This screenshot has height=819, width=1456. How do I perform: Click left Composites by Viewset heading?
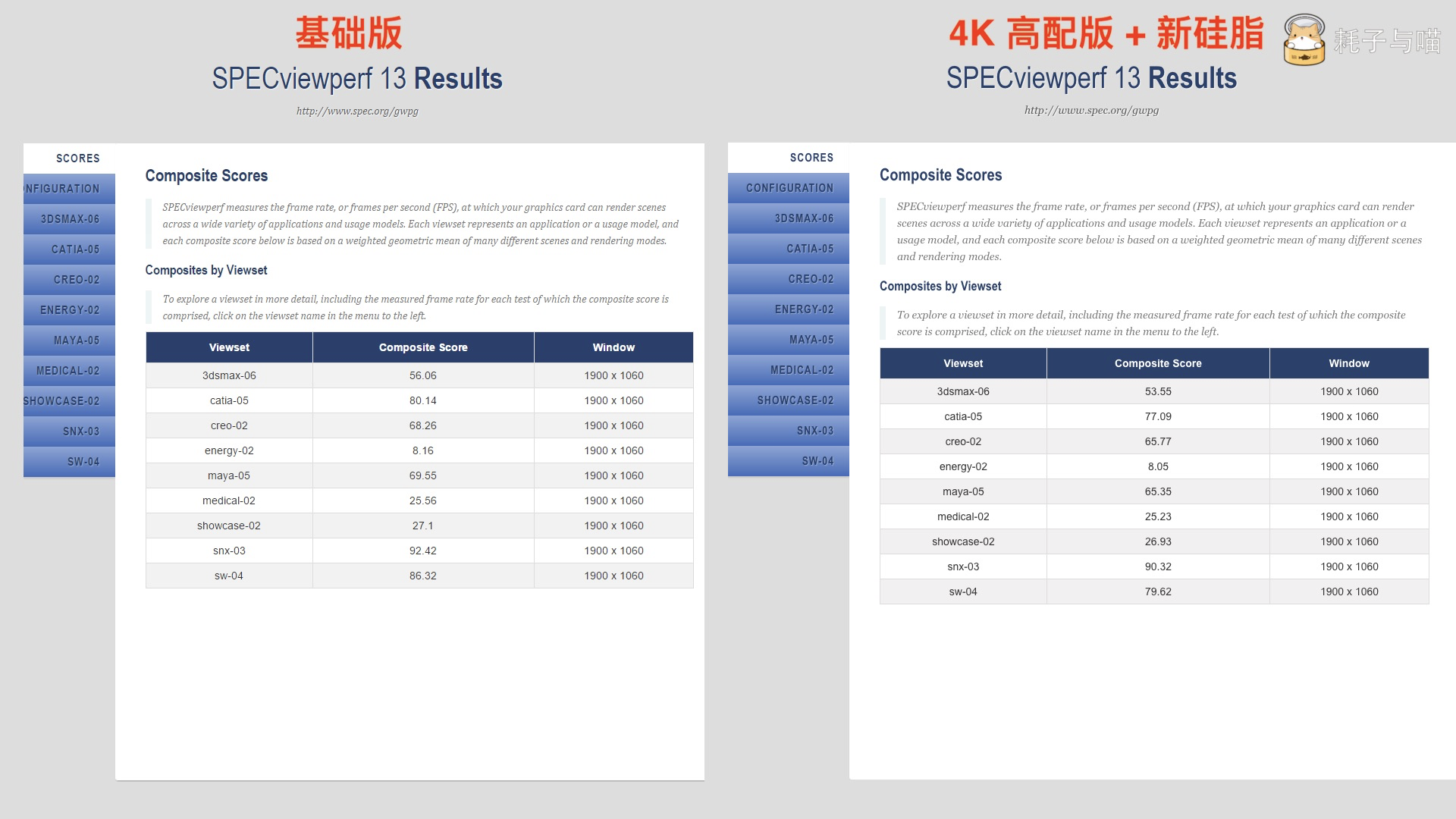click(206, 270)
